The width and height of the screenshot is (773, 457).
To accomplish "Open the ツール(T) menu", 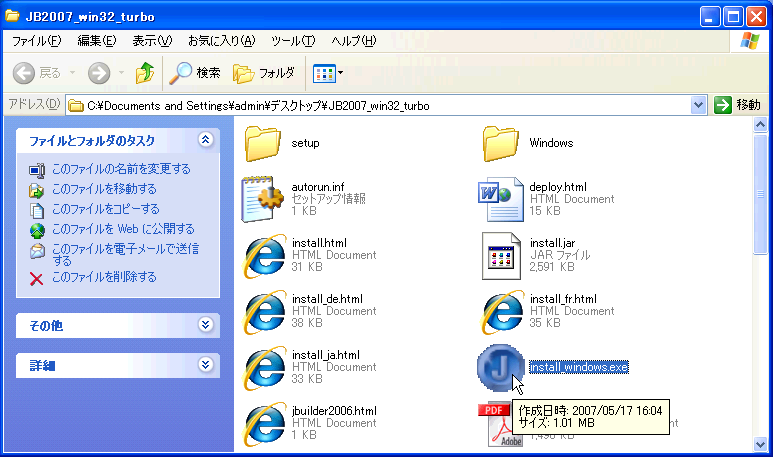I will [x=293, y=41].
